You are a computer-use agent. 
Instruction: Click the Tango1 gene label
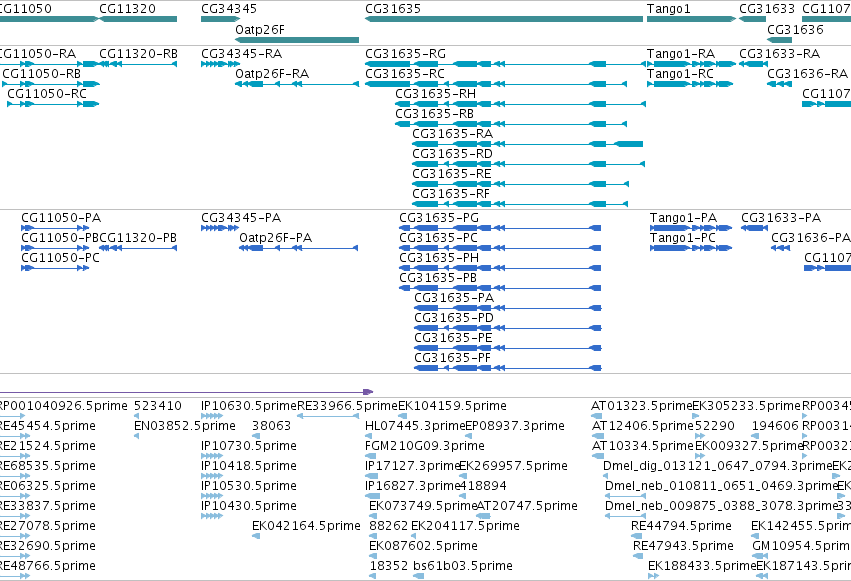click(669, 9)
